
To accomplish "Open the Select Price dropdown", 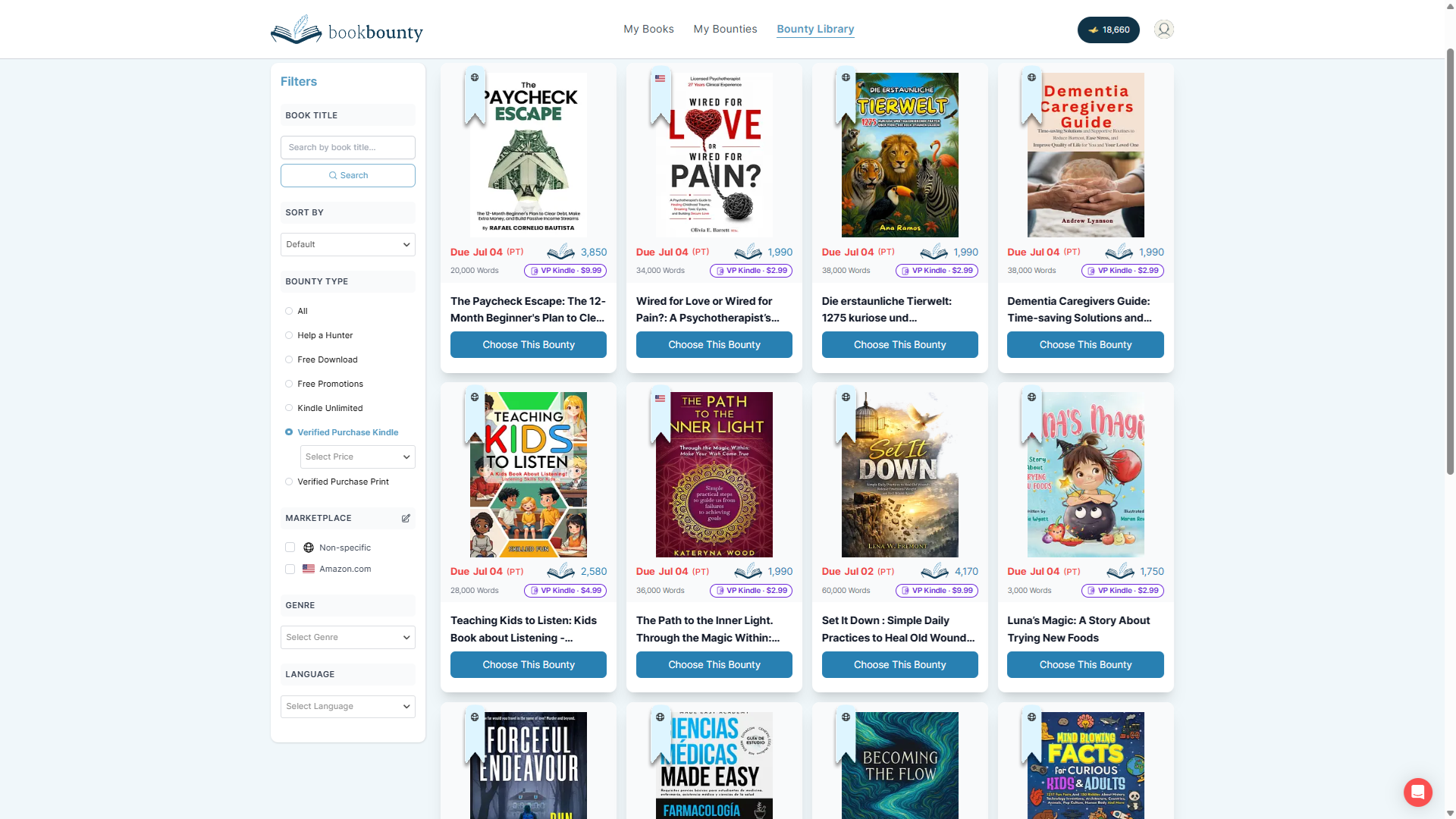I will coord(358,457).
